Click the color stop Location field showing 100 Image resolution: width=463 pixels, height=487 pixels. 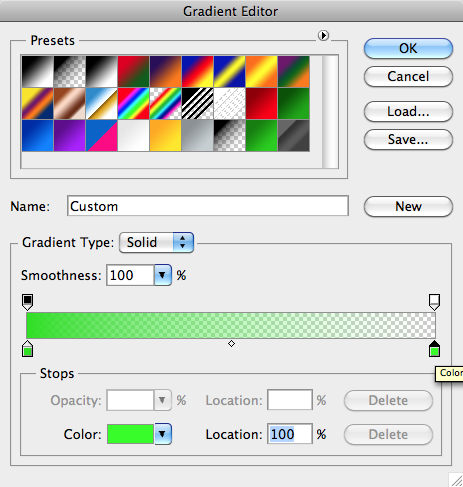tap(290, 434)
